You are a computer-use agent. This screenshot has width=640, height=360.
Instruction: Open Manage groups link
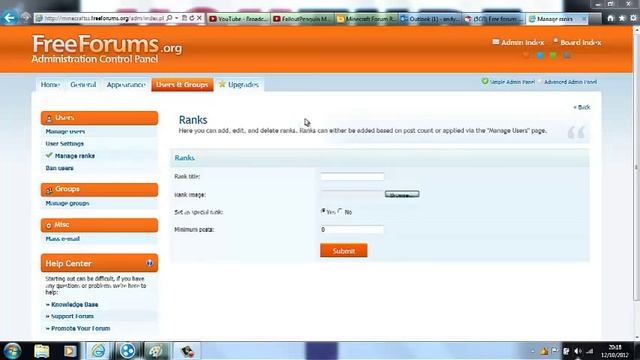(67, 203)
